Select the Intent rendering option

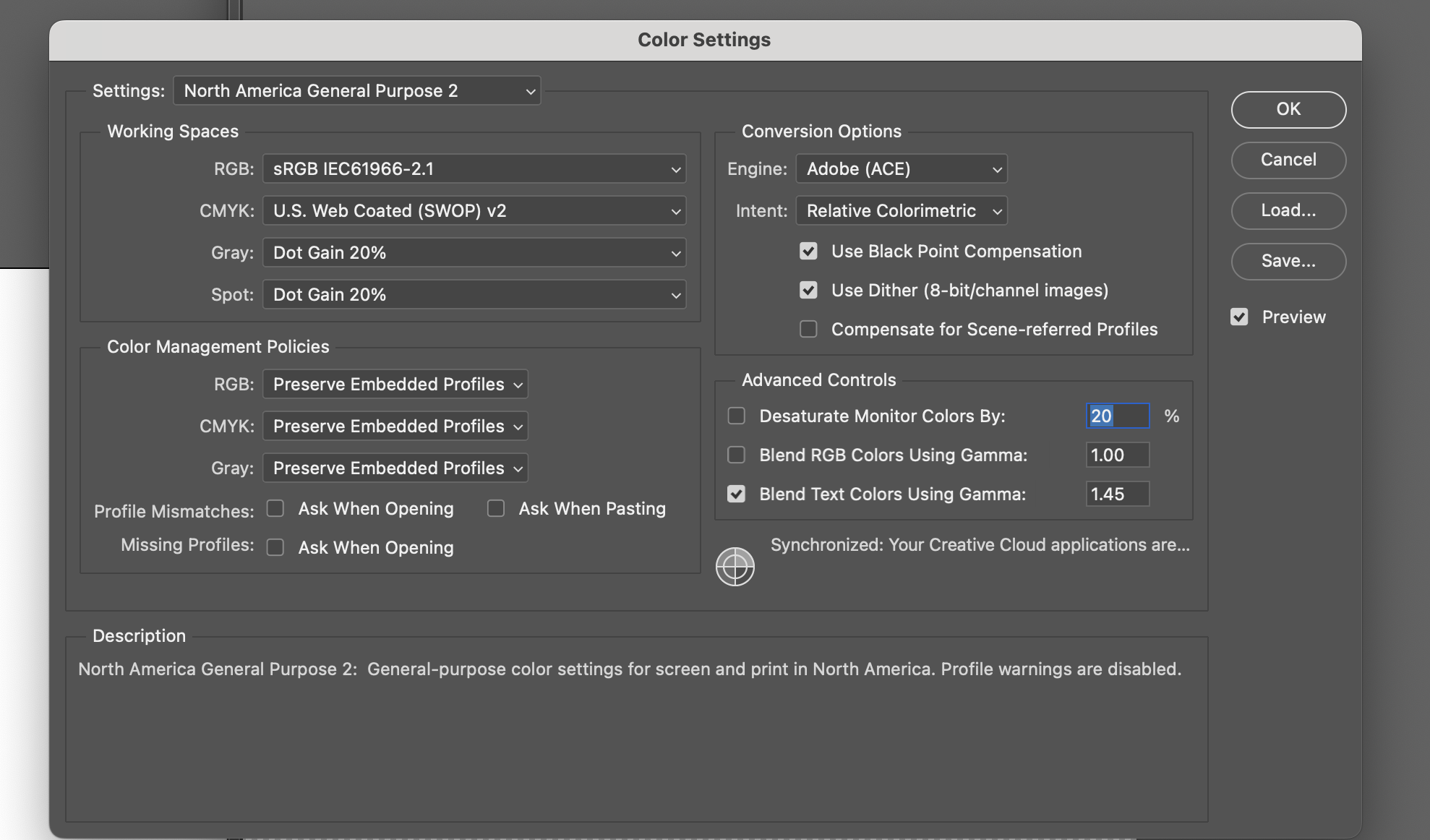[900, 210]
